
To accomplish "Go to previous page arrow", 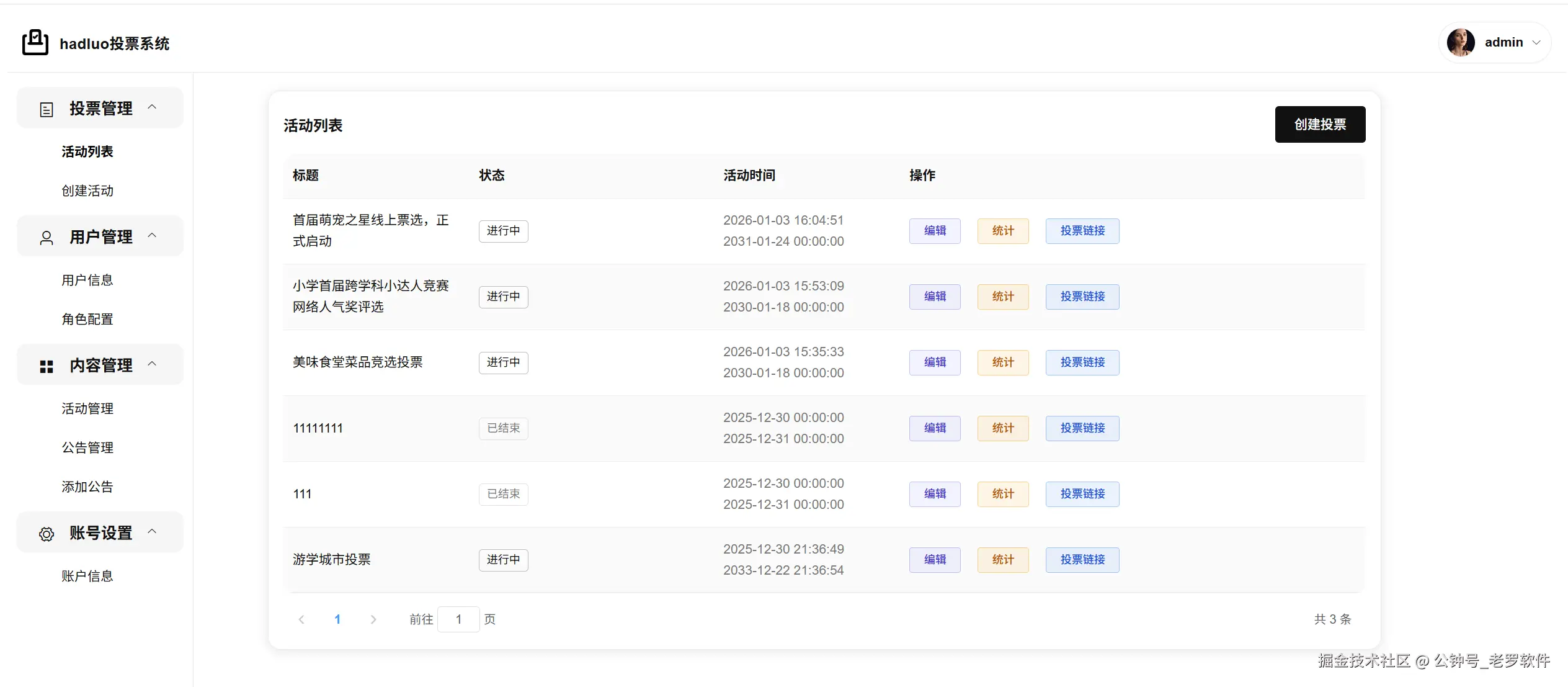I will pyautogui.click(x=301, y=619).
